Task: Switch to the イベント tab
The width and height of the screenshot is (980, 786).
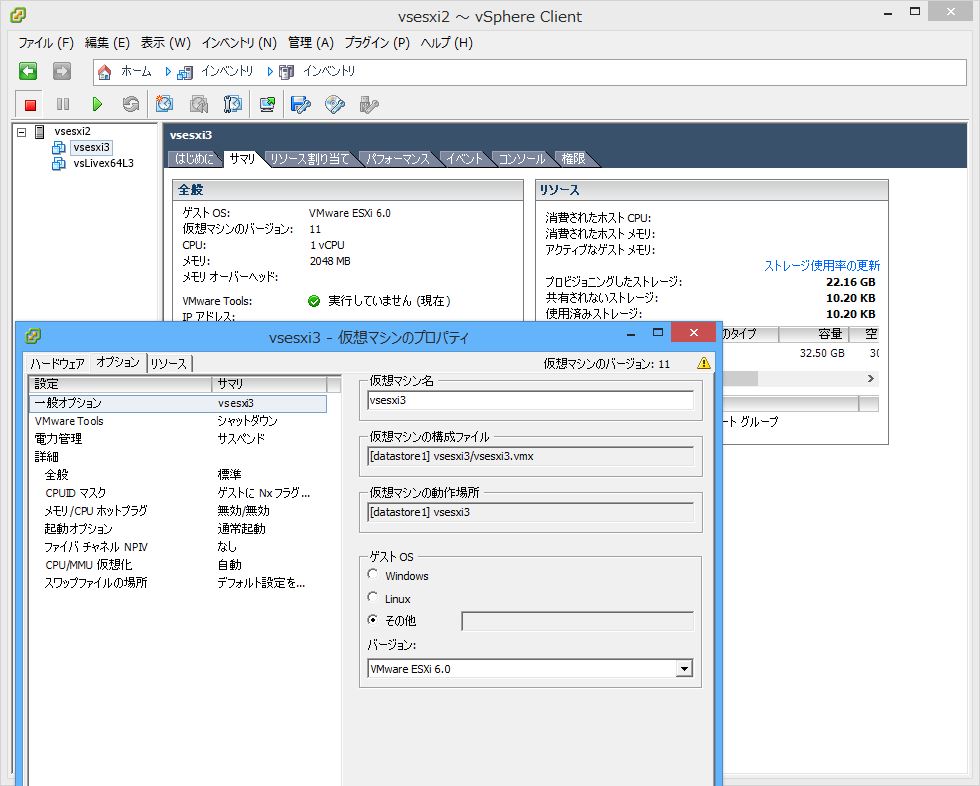Action: tap(464, 159)
